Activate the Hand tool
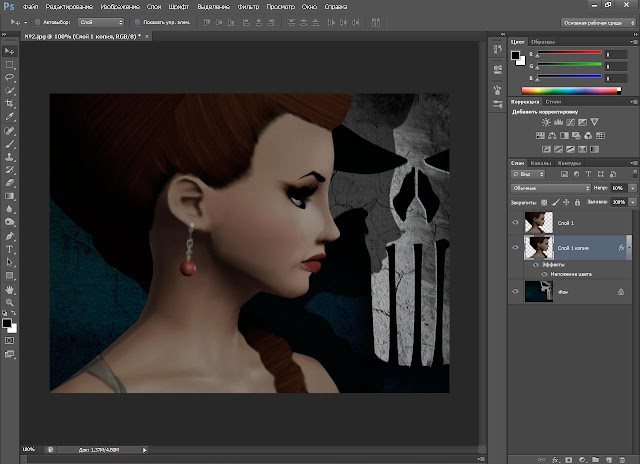The image size is (640, 464). (x=9, y=289)
